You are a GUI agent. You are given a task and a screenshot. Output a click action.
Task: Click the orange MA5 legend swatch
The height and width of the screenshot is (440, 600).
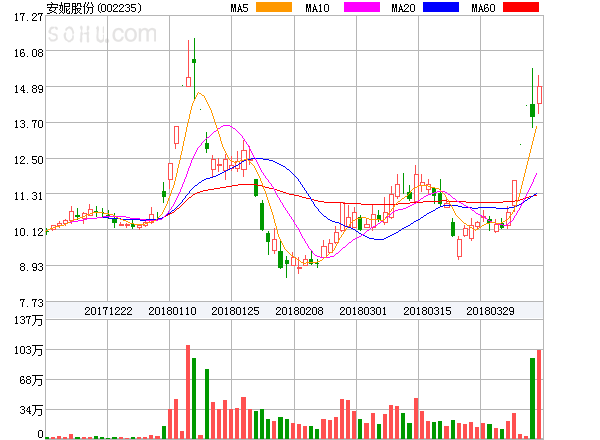(274, 7)
